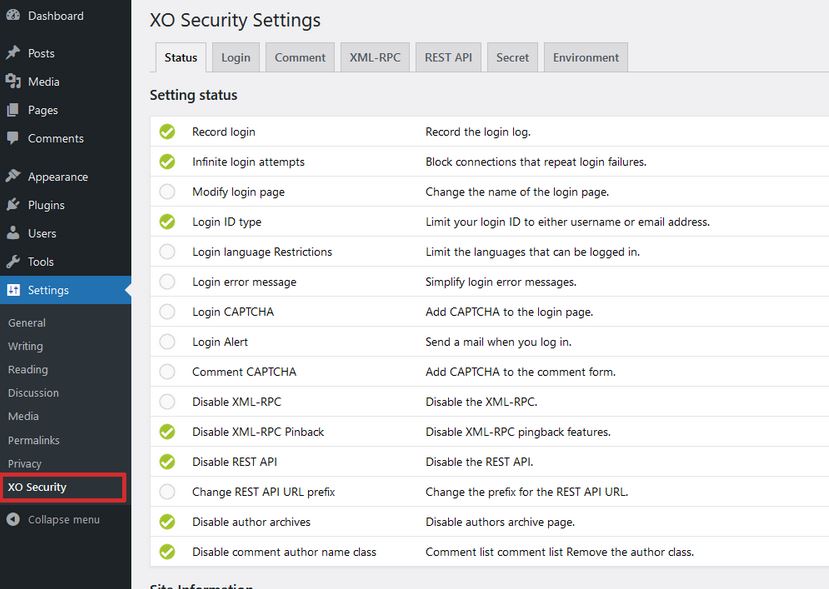829x589 pixels.
Task: Go to the Secret tab
Action: [x=512, y=57]
